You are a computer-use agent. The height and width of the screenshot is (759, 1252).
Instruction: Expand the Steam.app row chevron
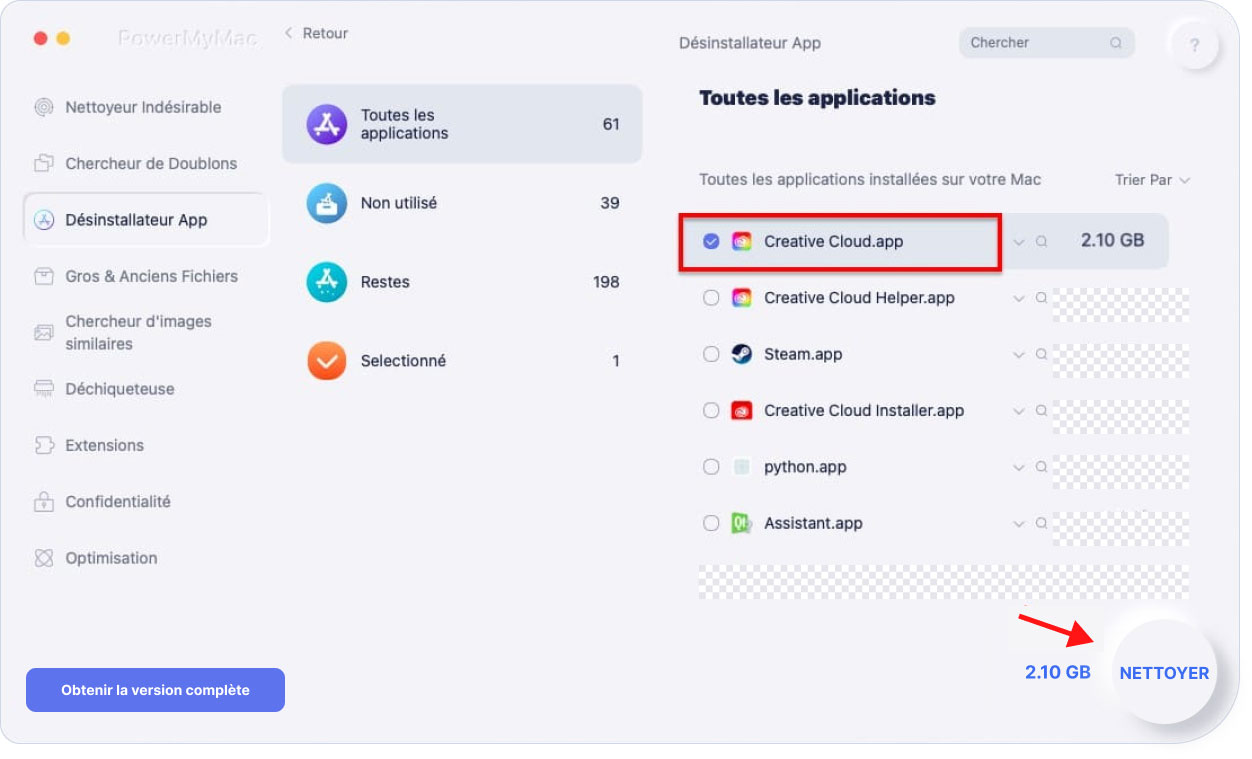coord(1019,355)
